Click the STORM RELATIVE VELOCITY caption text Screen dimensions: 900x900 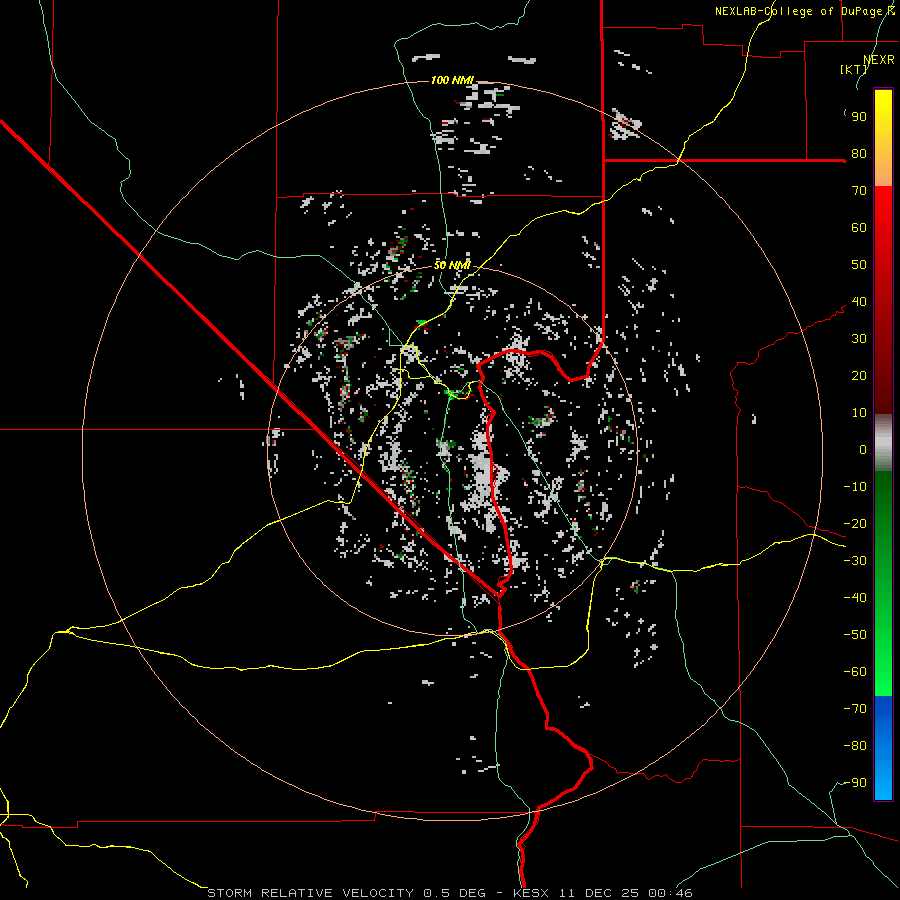coord(310,893)
